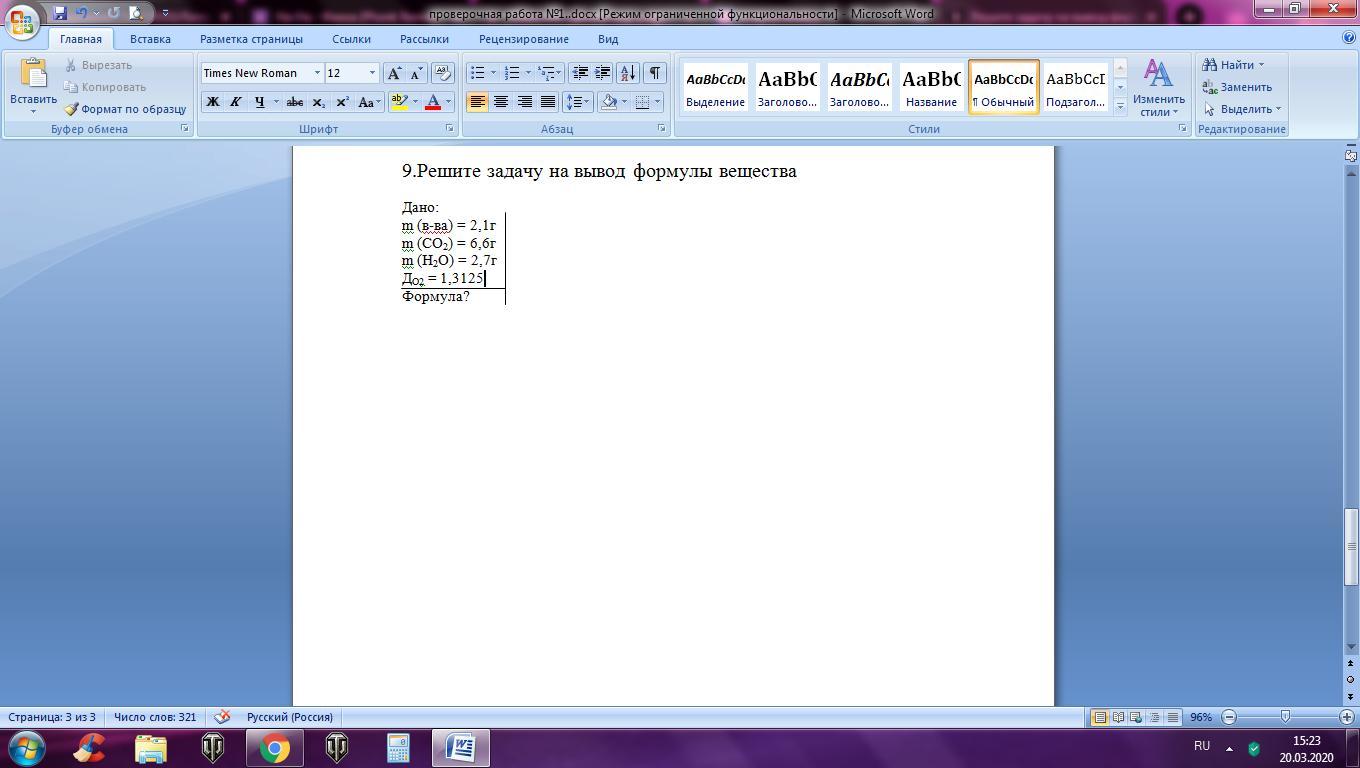
Task: Expand the font size dropdown
Action: click(x=372, y=73)
